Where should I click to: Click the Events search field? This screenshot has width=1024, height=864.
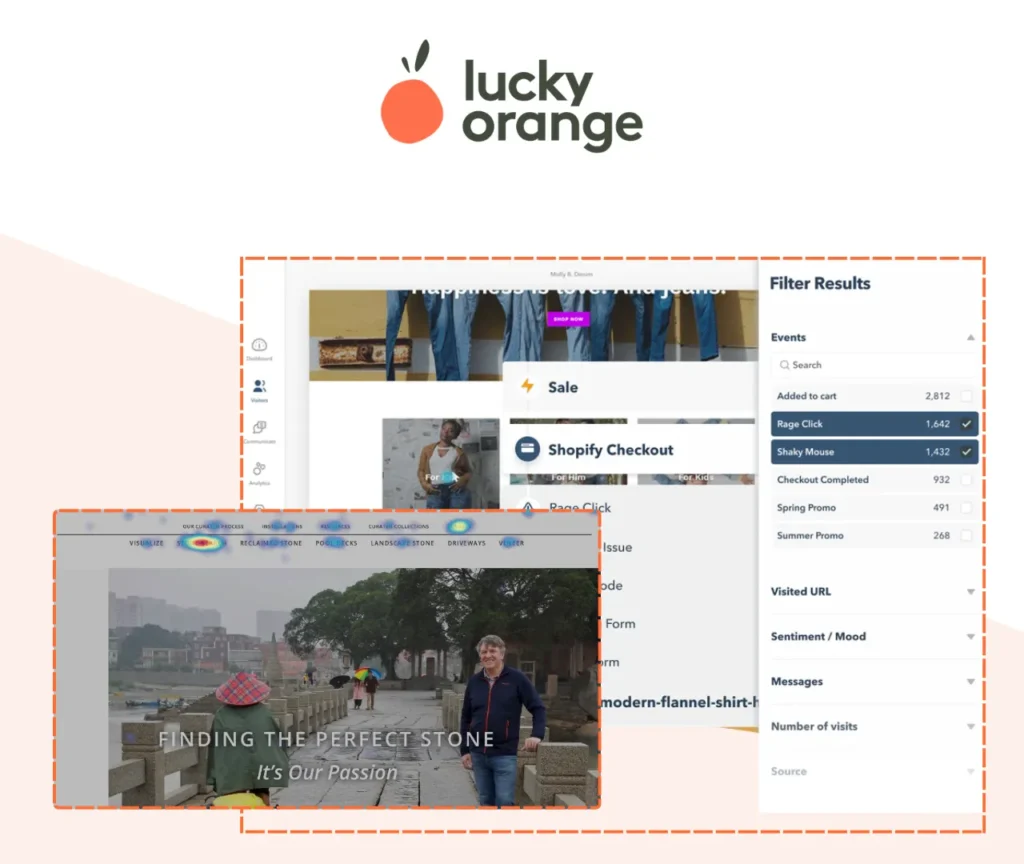click(874, 365)
